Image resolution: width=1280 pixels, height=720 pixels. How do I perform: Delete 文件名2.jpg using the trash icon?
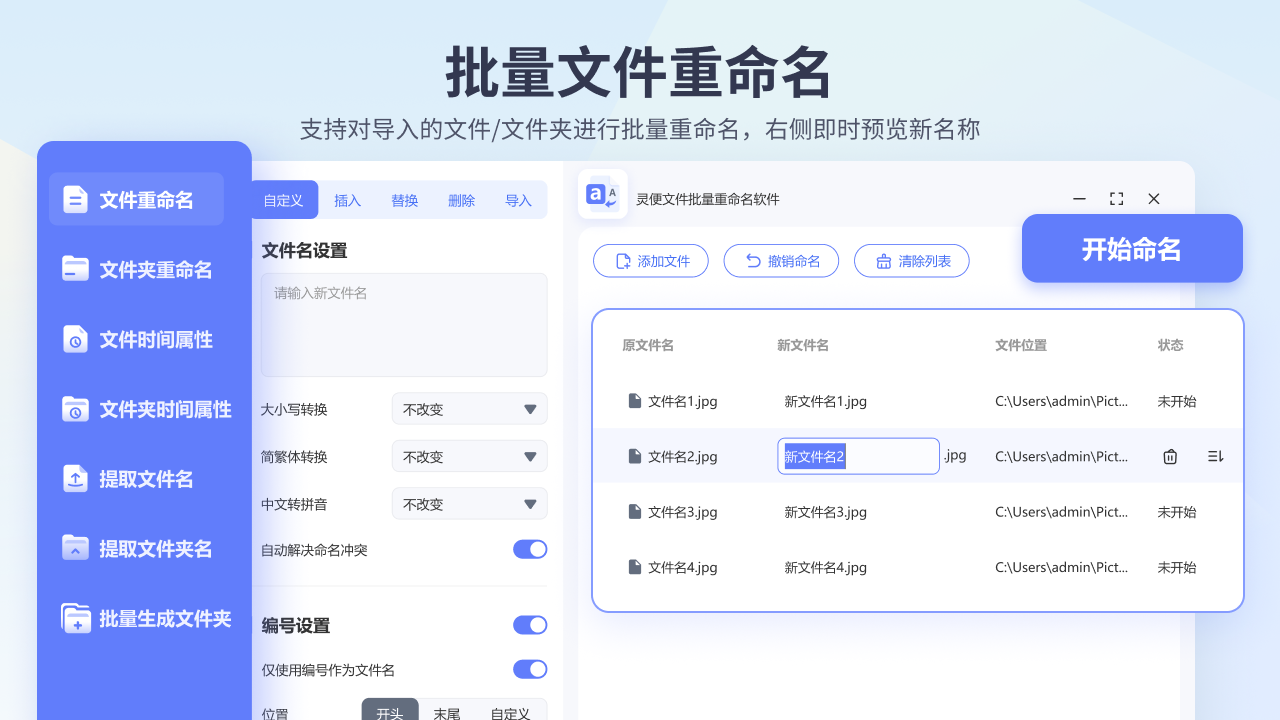pos(1169,456)
